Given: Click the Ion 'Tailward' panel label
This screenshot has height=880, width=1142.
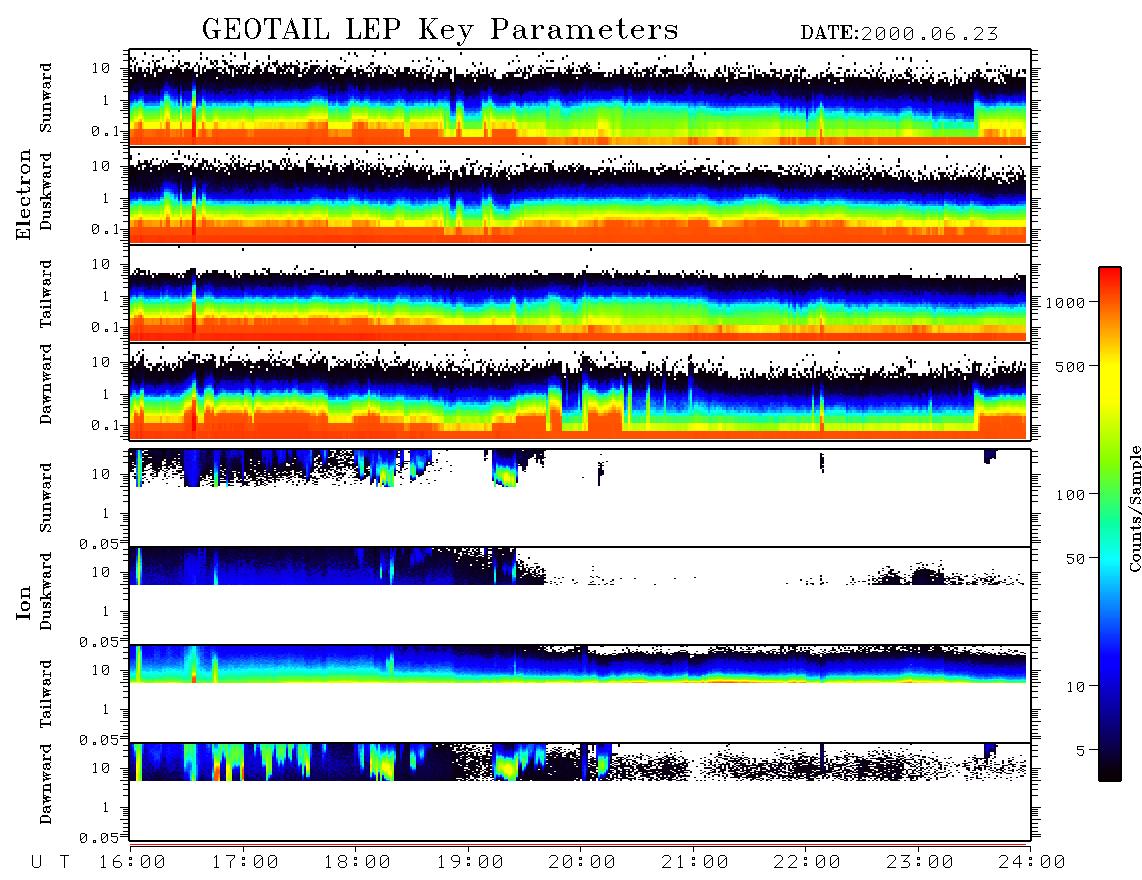Looking at the screenshot, I should (x=46, y=694).
